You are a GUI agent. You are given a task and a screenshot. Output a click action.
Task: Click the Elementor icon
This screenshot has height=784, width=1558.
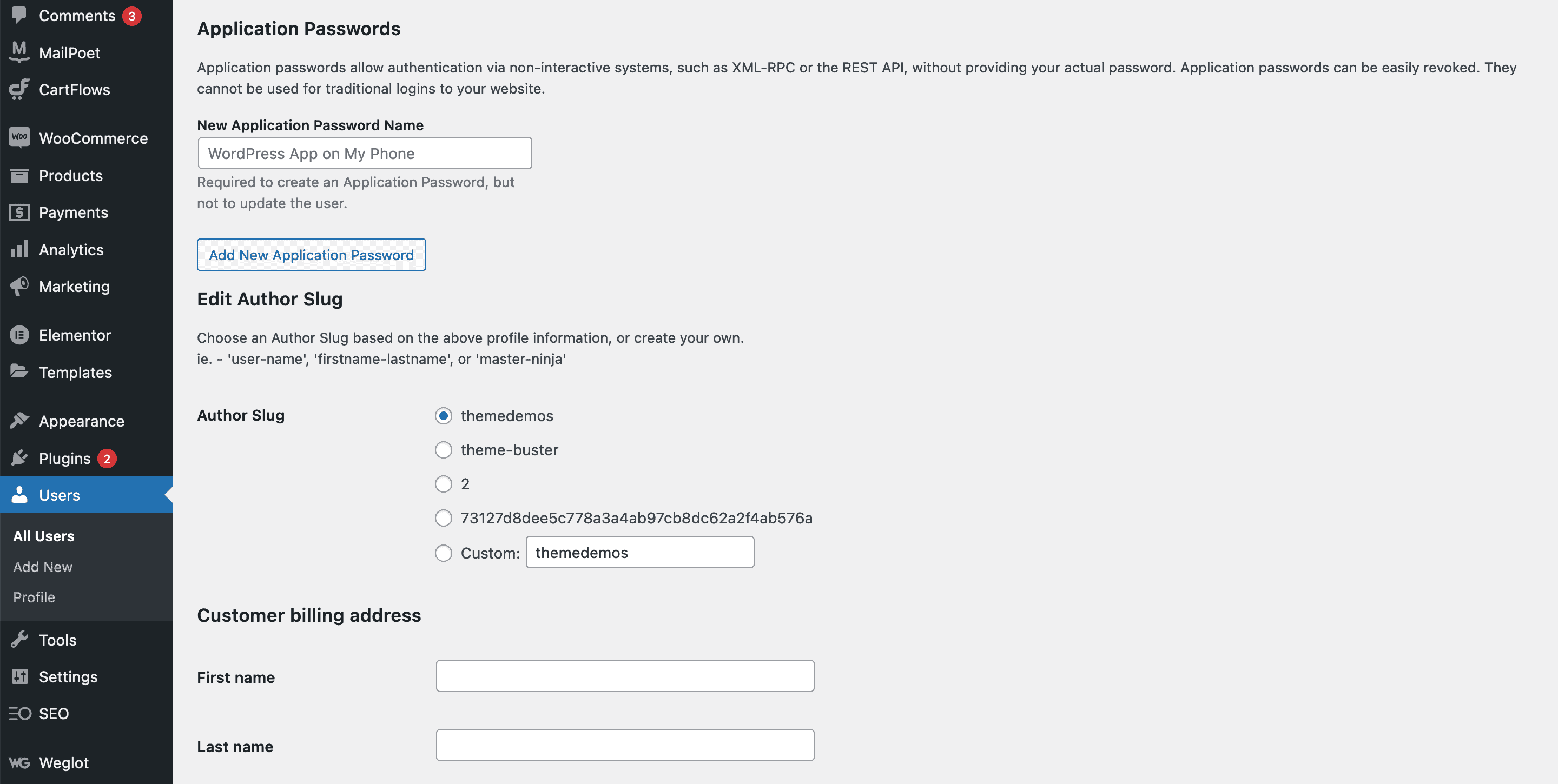point(19,334)
